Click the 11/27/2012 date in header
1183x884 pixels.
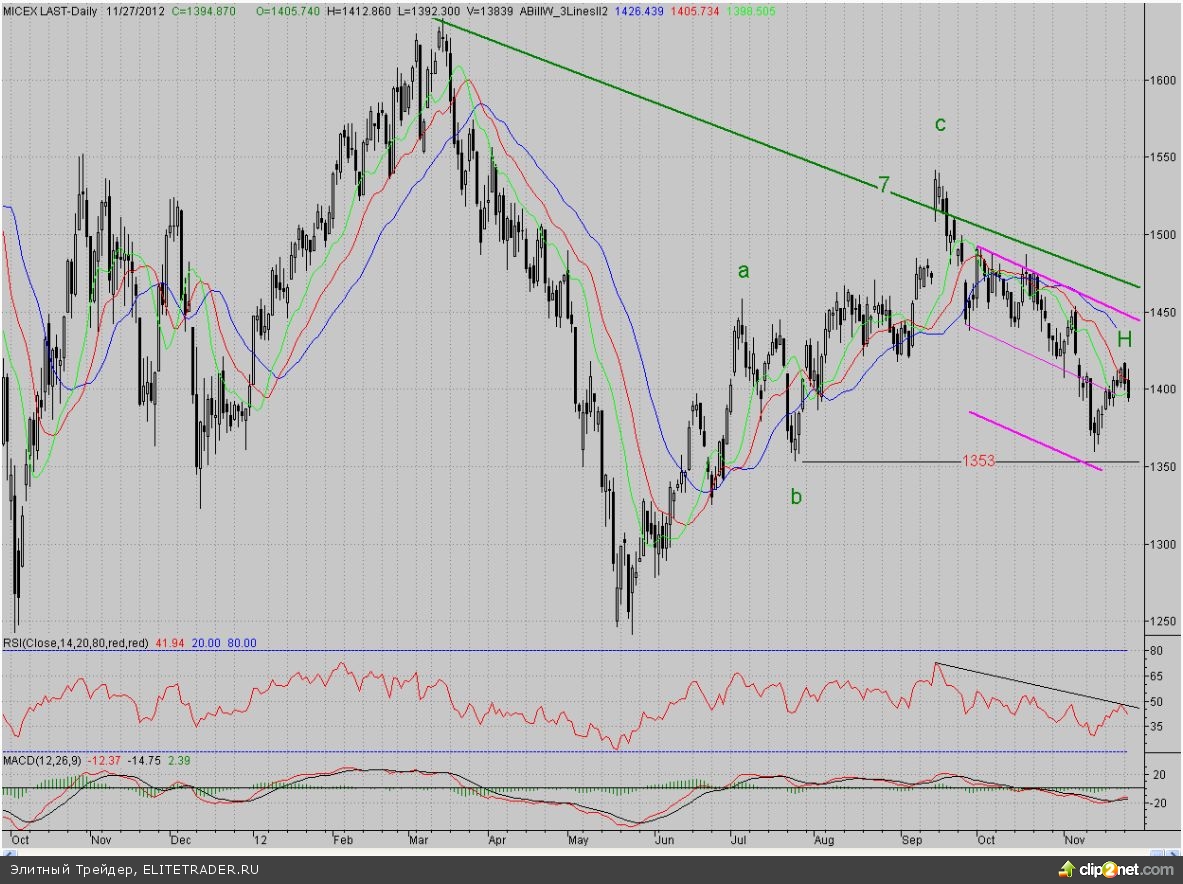tap(137, 9)
